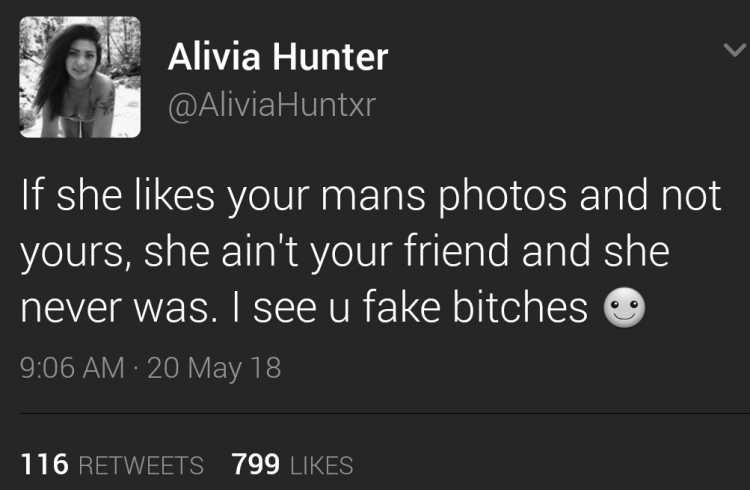The image size is (750, 490).
Task: Click the word "mans" in the tweet
Action: tap(373, 200)
